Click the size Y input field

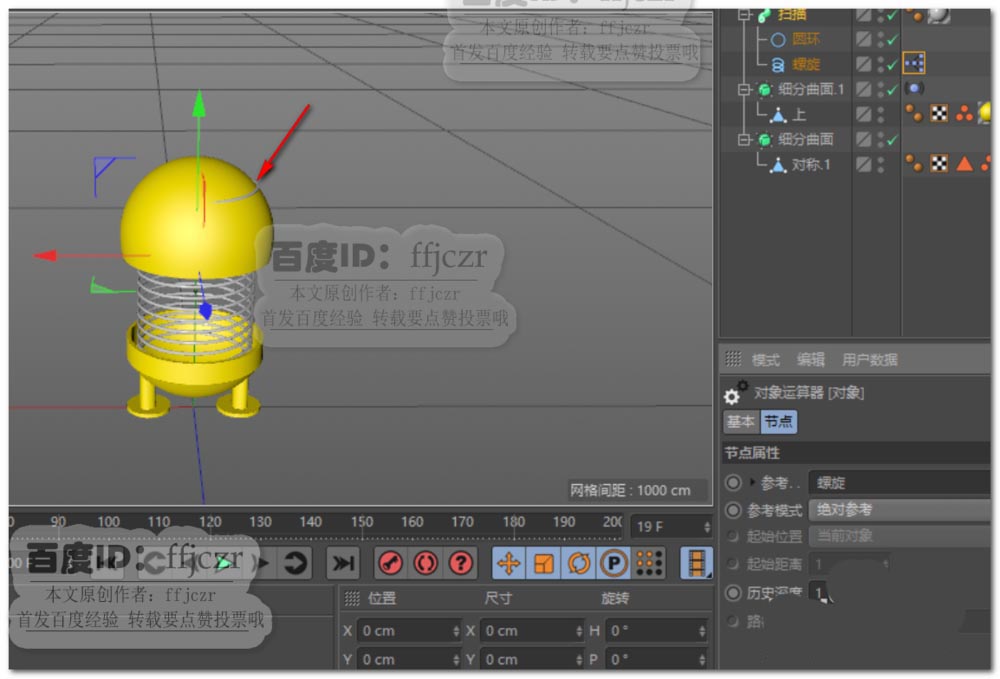(x=532, y=660)
